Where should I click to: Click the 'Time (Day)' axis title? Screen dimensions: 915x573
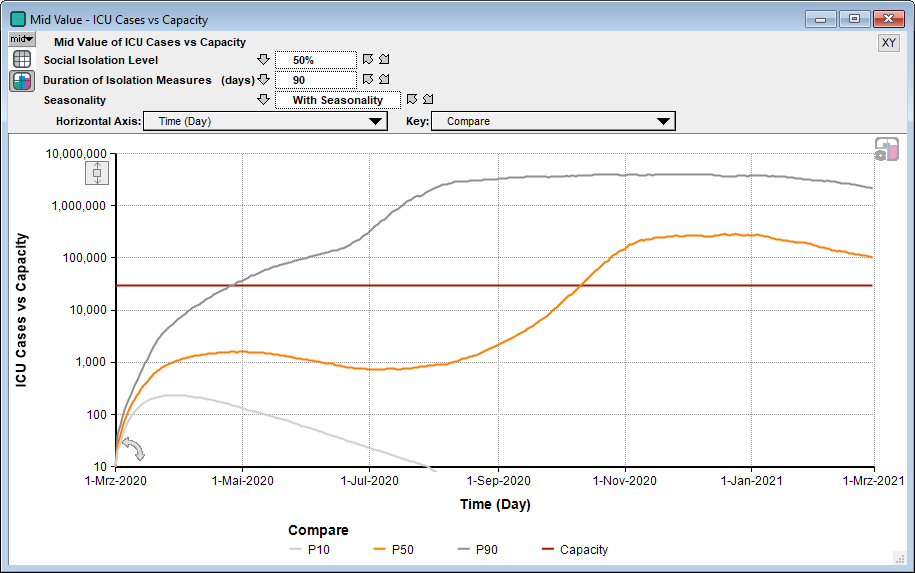[495, 504]
